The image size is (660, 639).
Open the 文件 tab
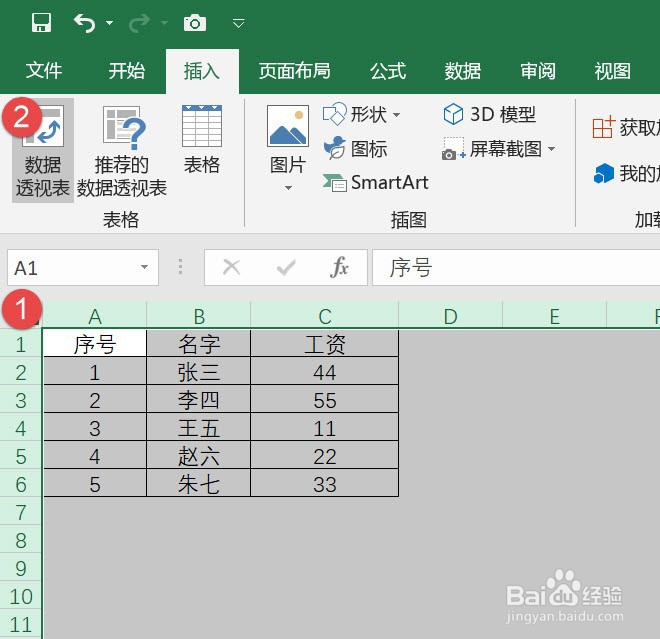(44, 70)
